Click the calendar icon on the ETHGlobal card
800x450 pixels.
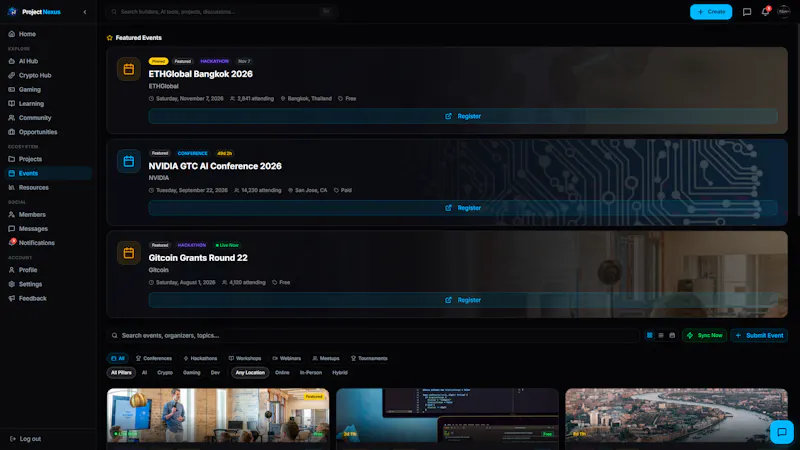tap(129, 69)
